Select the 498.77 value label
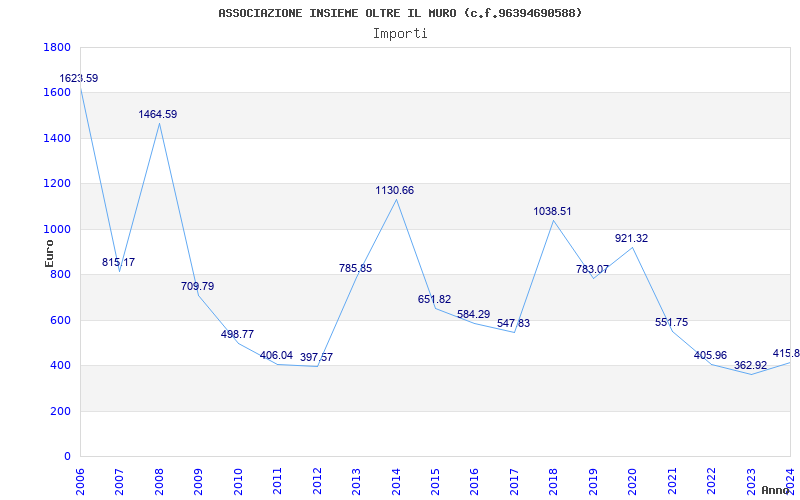Screen dimensions: 800x500 pyautogui.click(x=237, y=334)
